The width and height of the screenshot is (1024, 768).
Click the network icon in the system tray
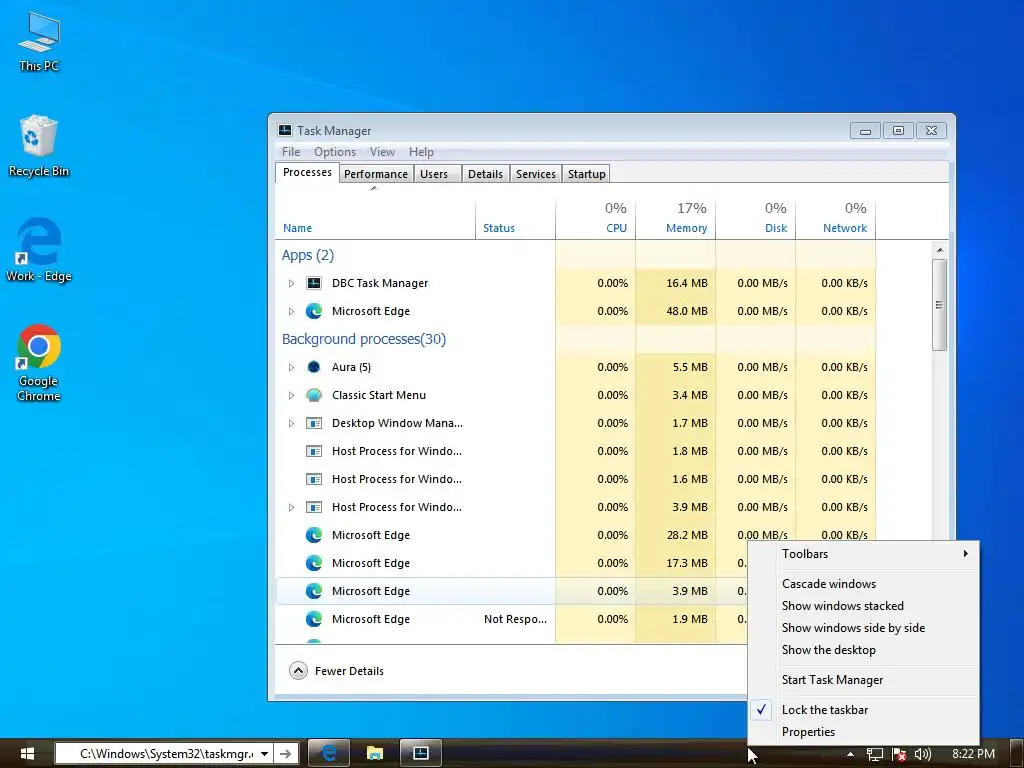tap(874, 754)
